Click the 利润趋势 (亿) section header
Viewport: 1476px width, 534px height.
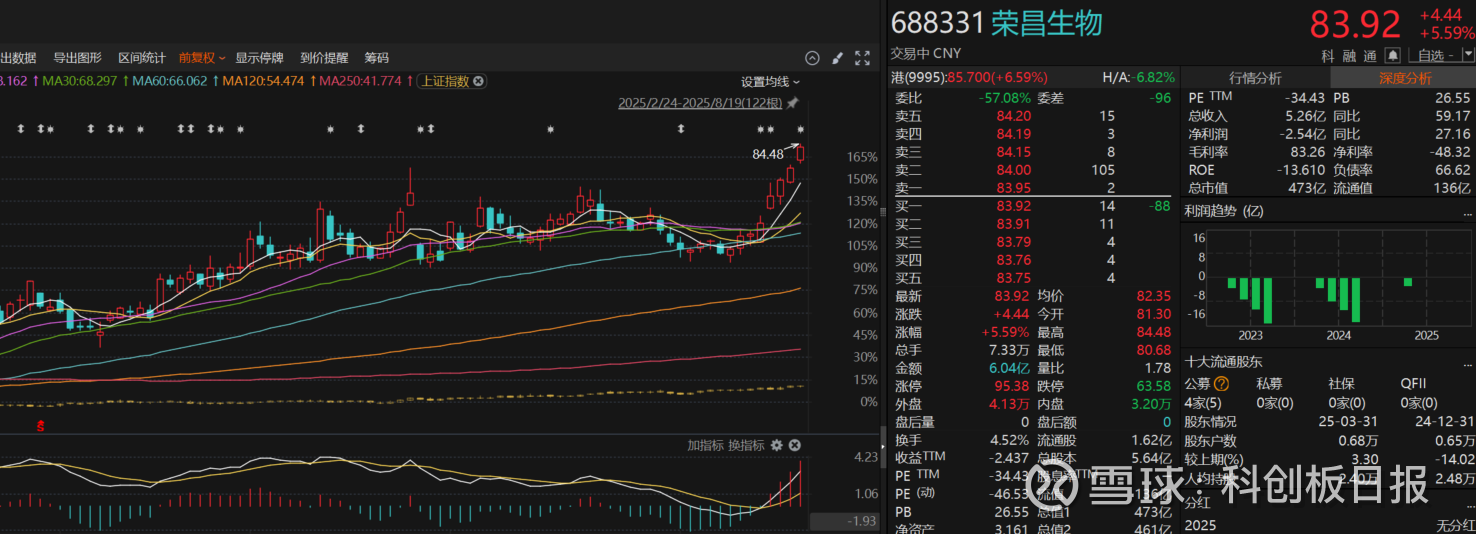point(1224,211)
